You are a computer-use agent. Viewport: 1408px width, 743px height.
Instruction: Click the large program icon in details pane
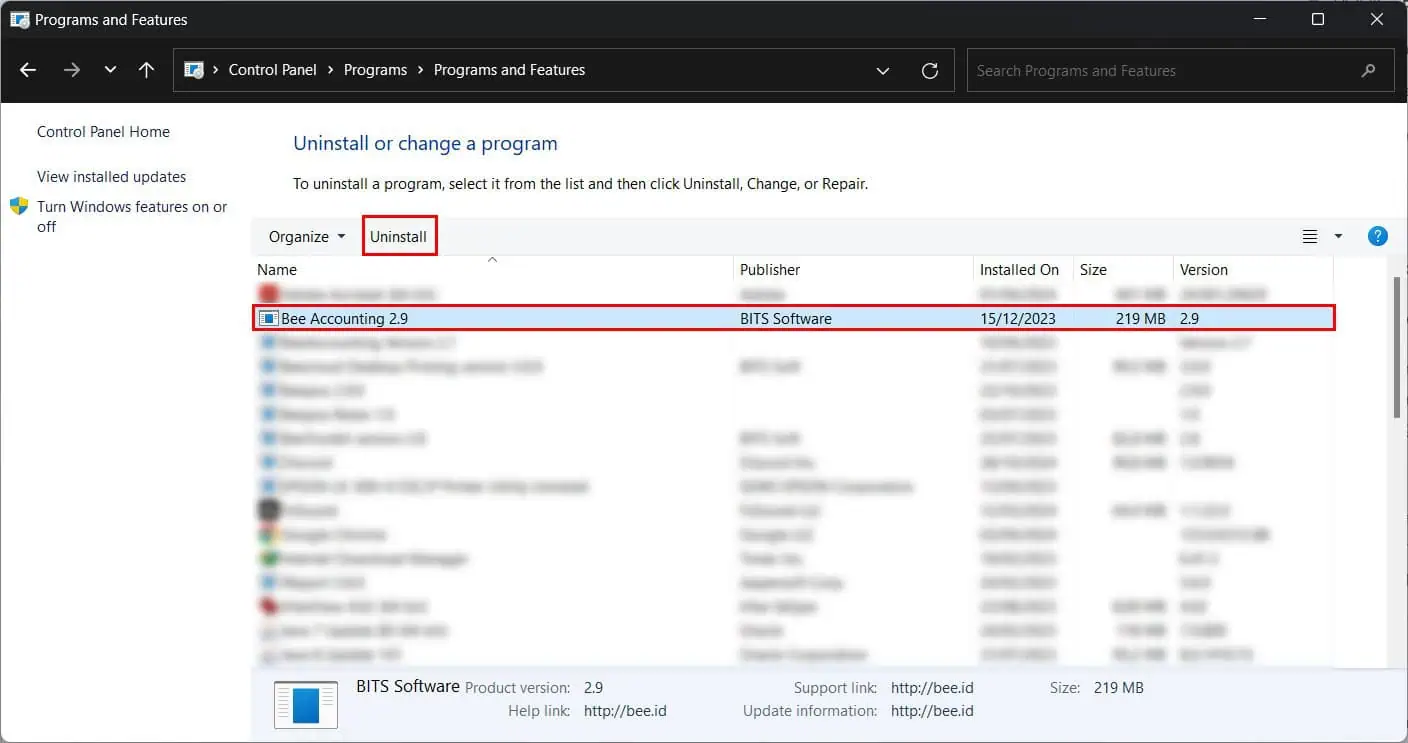pyautogui.click(x=306, y=704)
